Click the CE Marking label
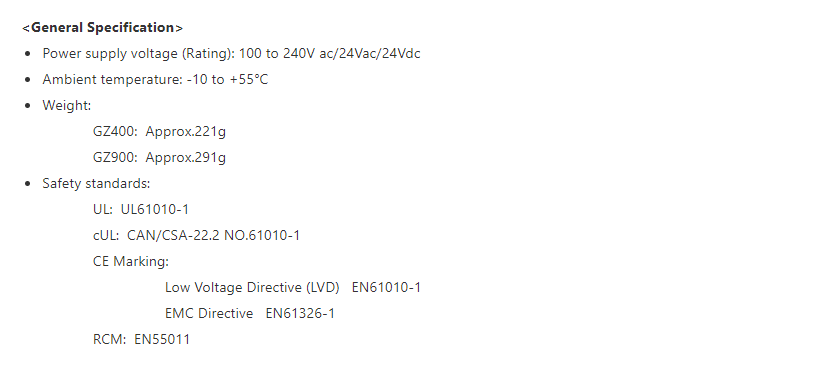Viewport: 828px width, 369px height. point(131,261)
